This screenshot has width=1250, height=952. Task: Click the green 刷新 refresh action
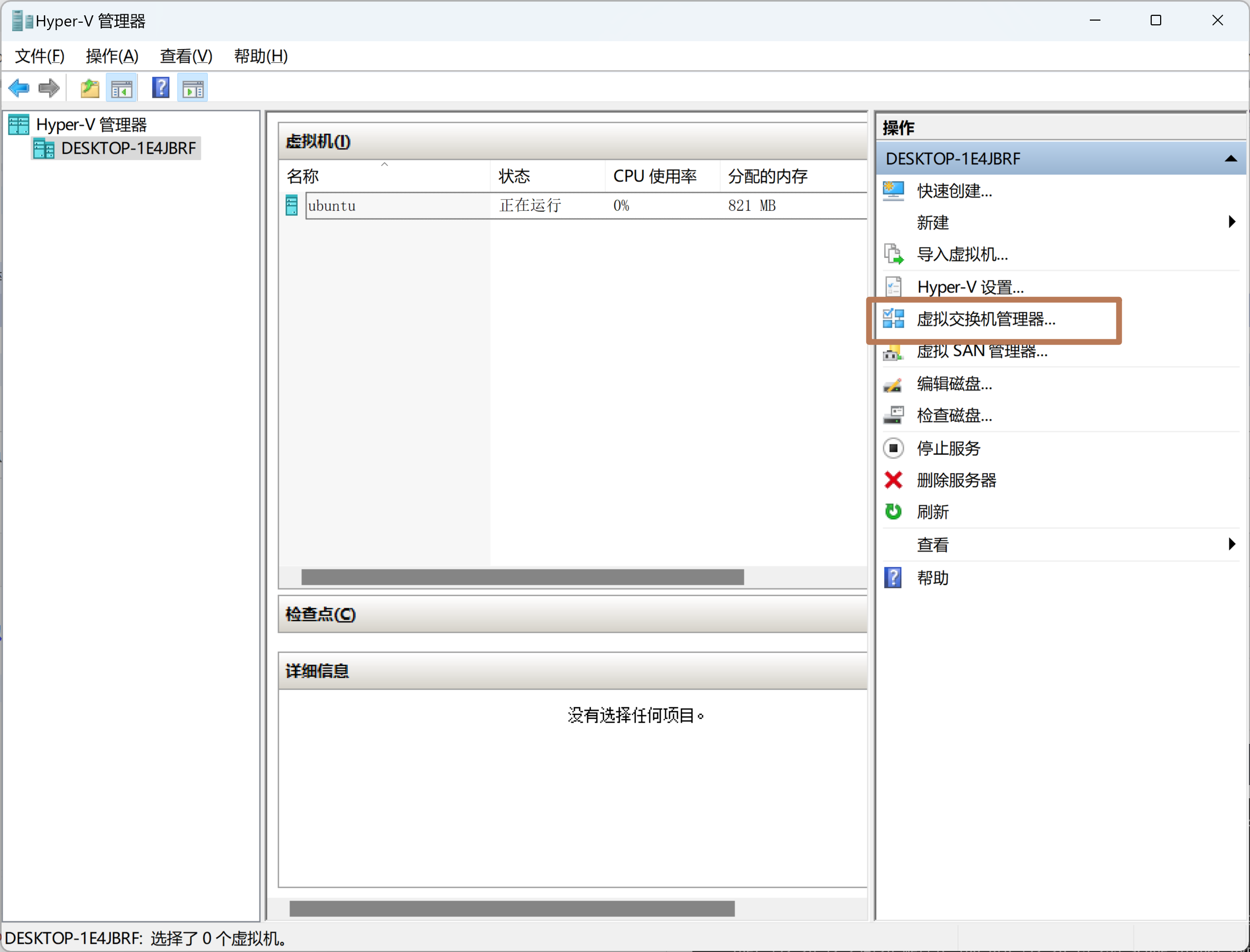tap(932, 512)
